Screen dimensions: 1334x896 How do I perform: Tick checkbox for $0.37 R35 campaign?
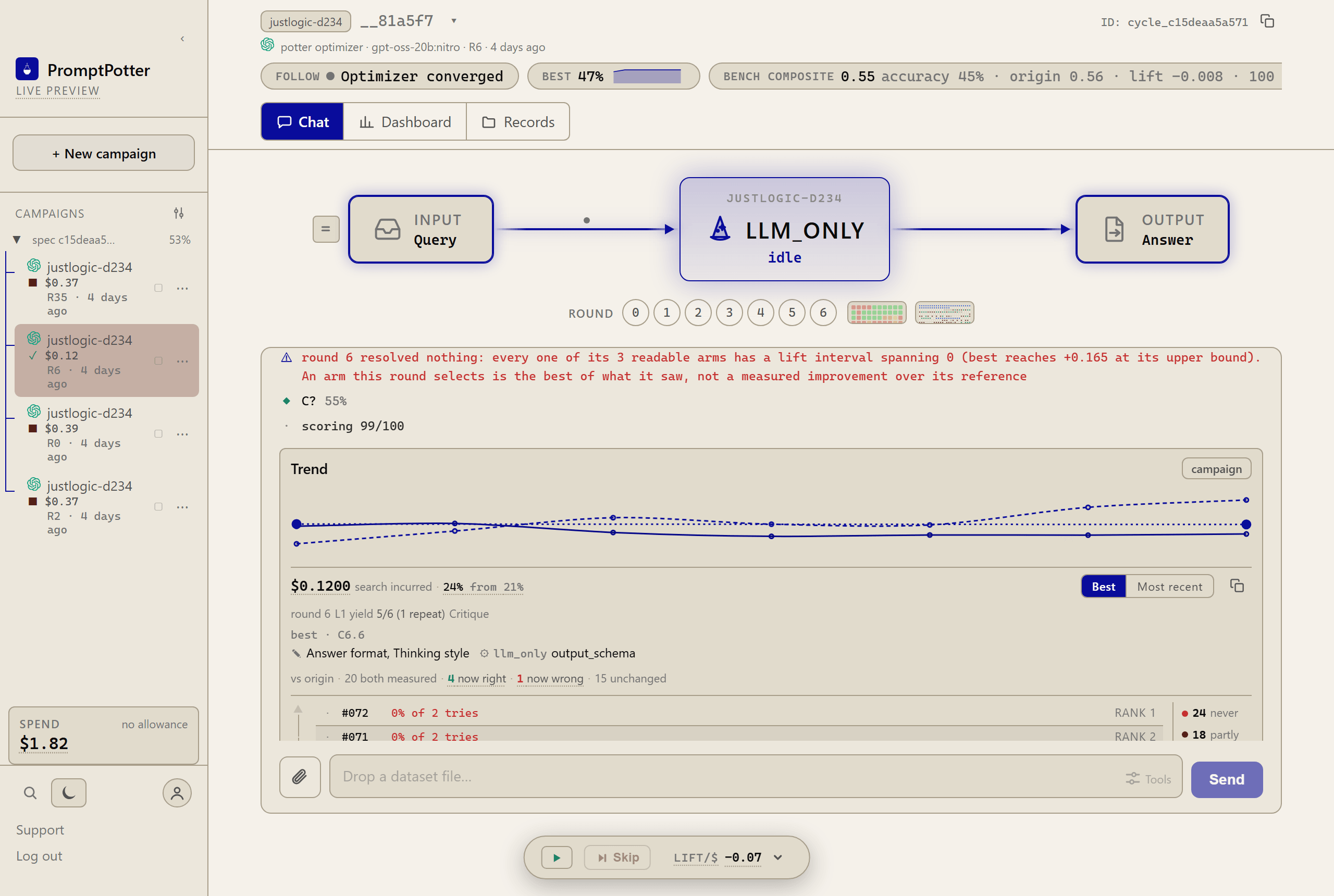click(x=158, y=288)
